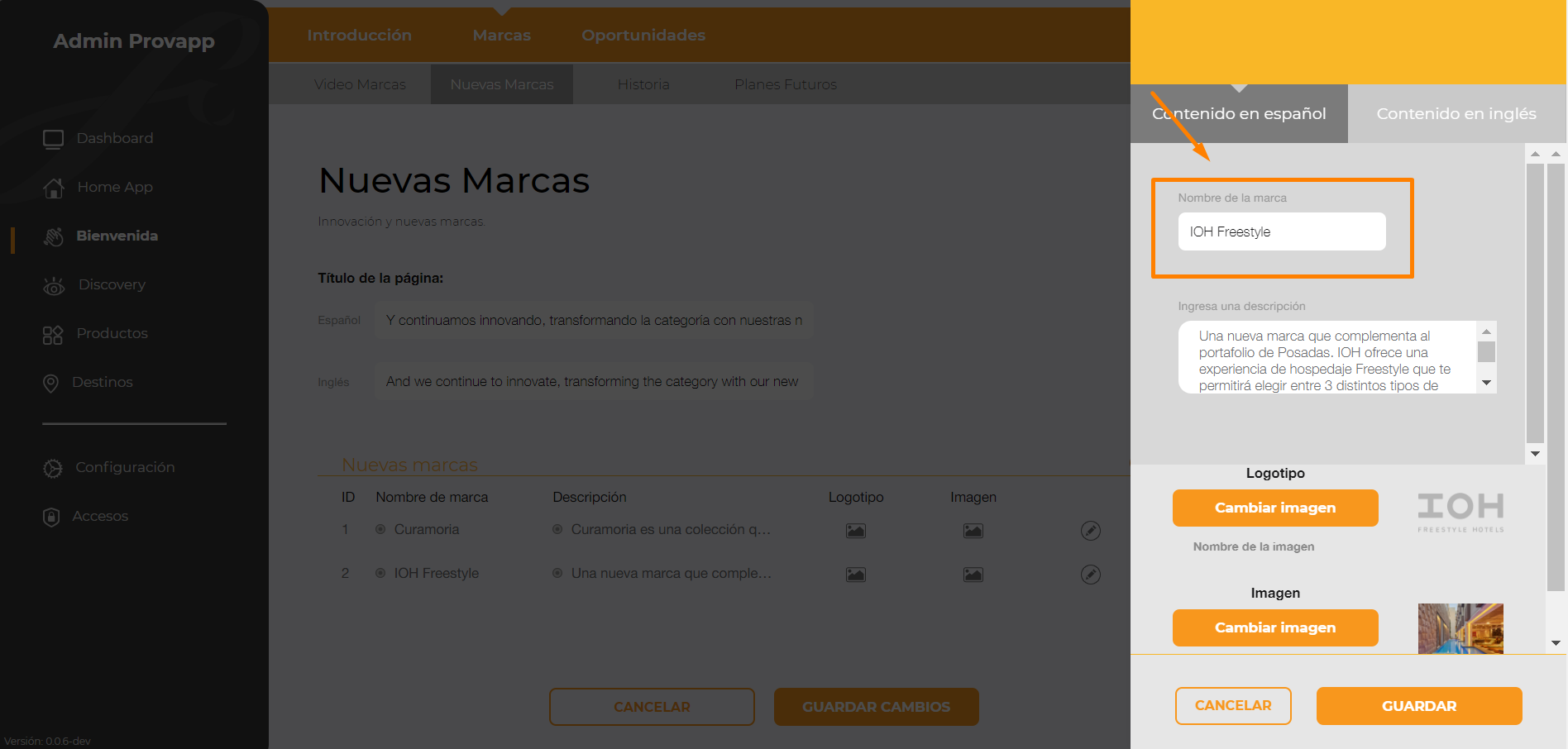Image resolution: width=1568 pixels, height=749 pixels.
Task: Click the Español page title field
Action: pyautogui.click(x=594, y=320)
